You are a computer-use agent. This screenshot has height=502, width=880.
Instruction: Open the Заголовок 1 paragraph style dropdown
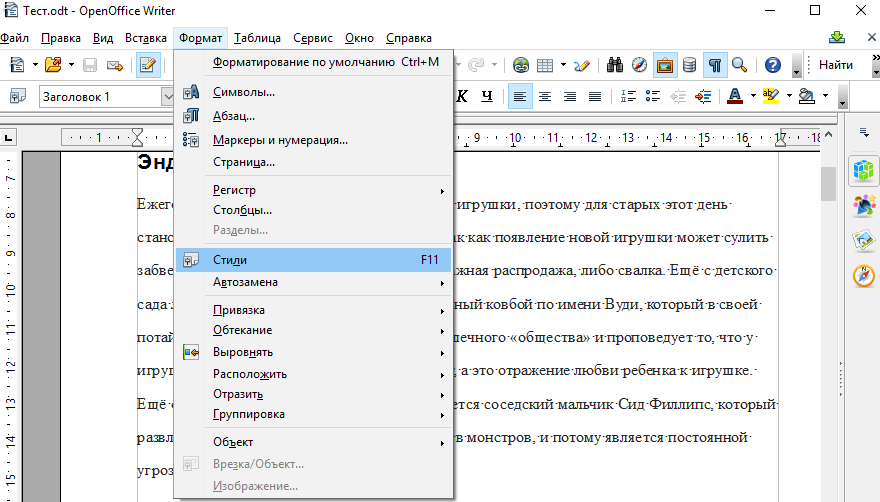[x=168, y=97]
